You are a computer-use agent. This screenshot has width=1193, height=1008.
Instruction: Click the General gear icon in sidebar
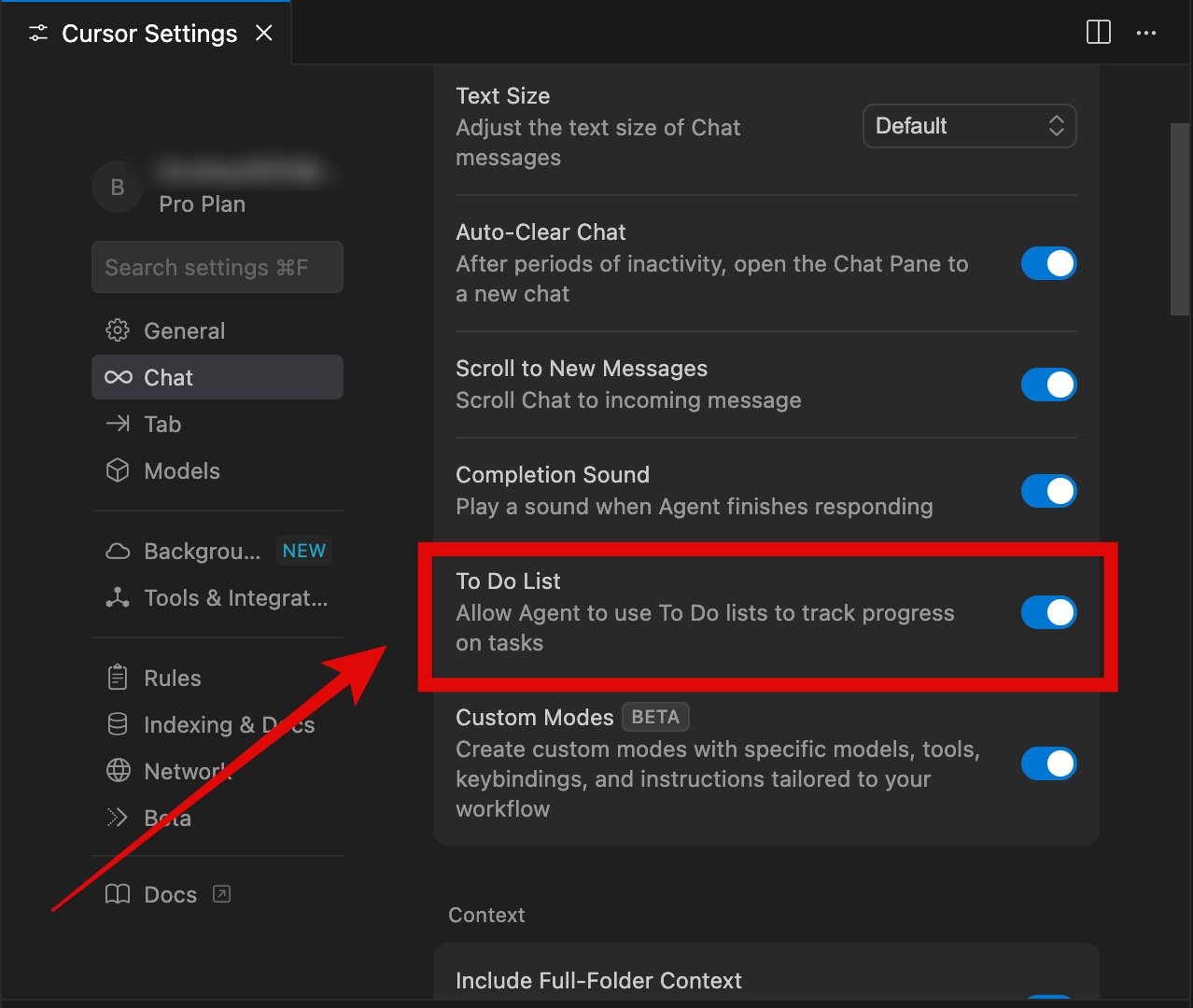click(x=118, y=330)
